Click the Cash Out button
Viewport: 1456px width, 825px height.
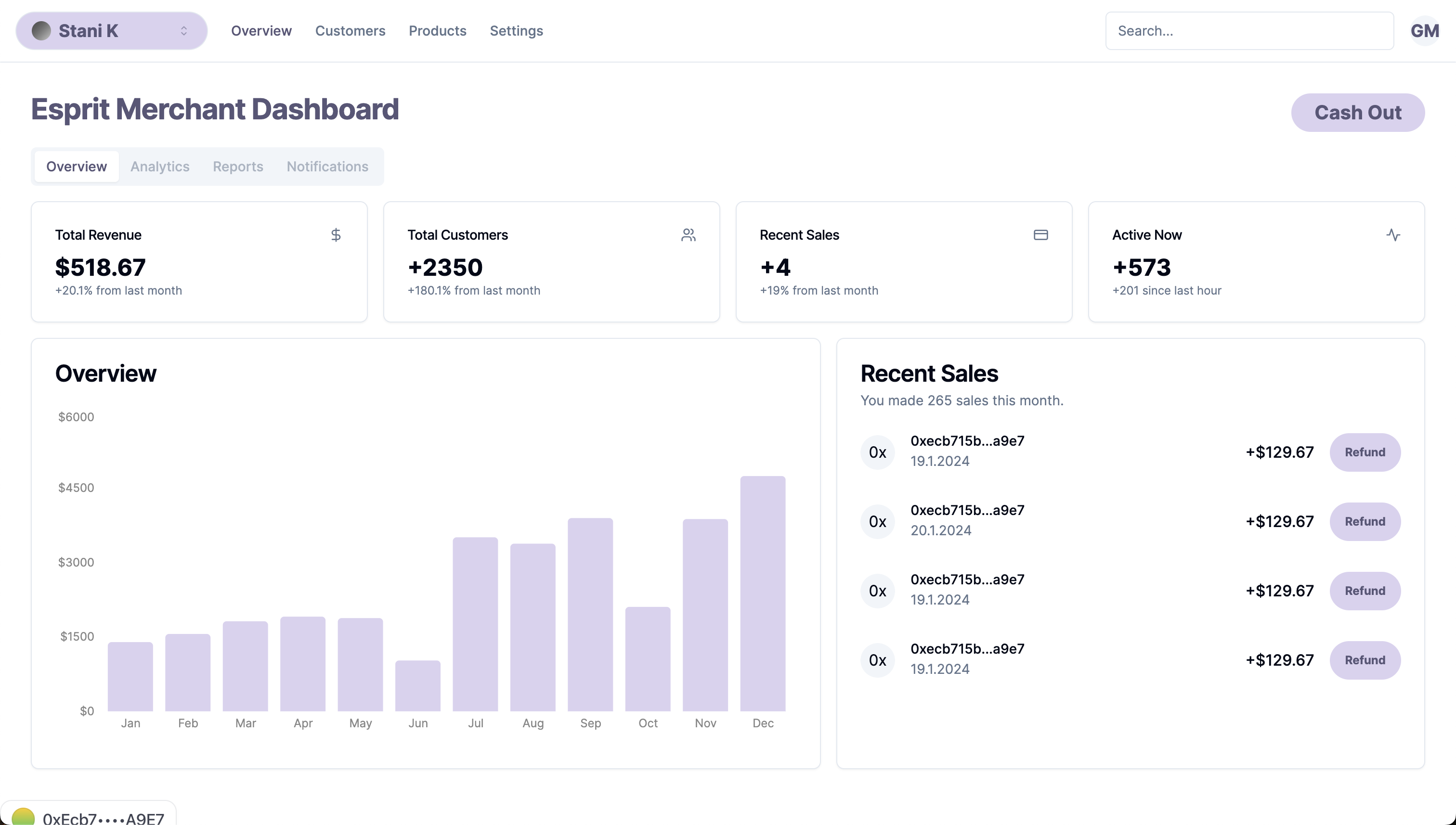coord(1358,113)
